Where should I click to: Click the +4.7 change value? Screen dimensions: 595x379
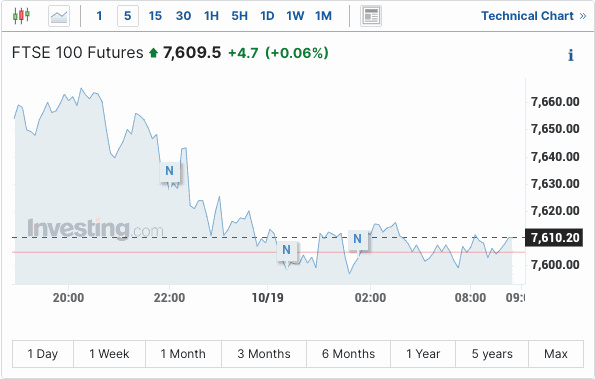(243, 53)
